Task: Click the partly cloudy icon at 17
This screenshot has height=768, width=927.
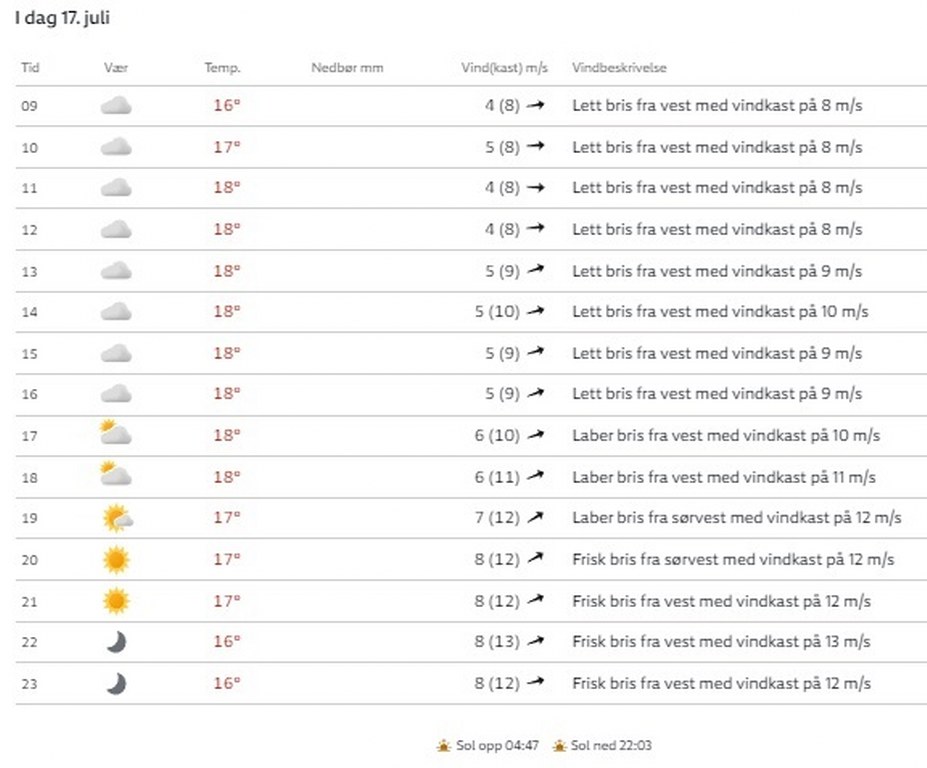Action: click(x=116, y=434)
